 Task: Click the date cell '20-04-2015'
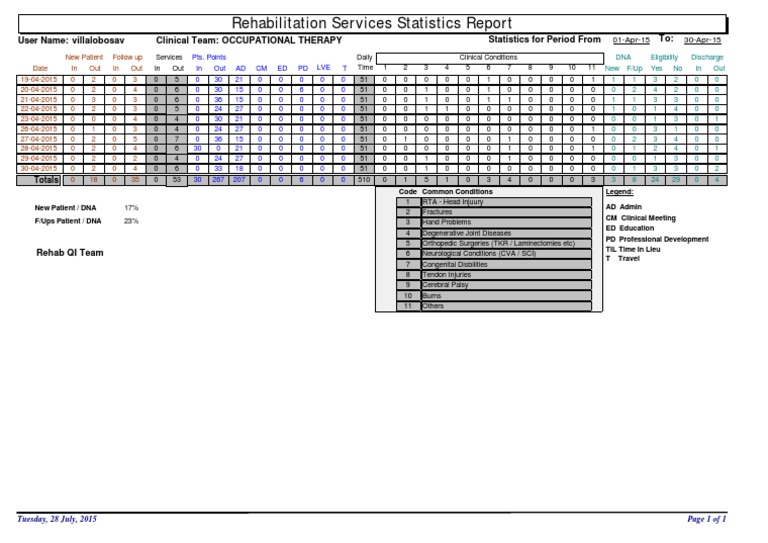click(39, 90)
